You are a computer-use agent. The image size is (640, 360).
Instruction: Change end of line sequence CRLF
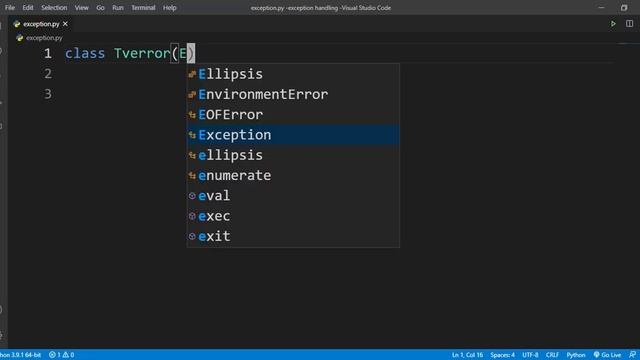[x=552, y=355]
